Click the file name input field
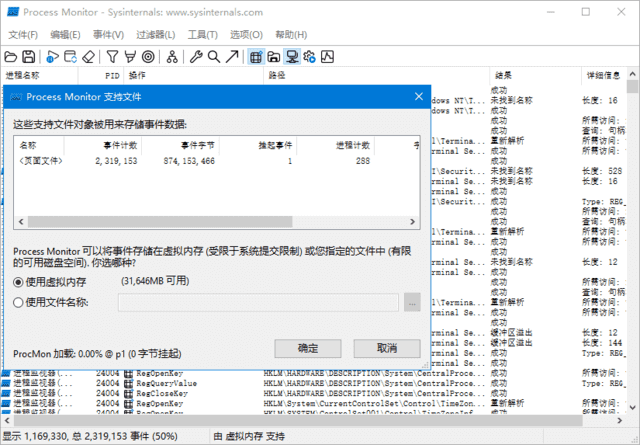 click(258, 303)
